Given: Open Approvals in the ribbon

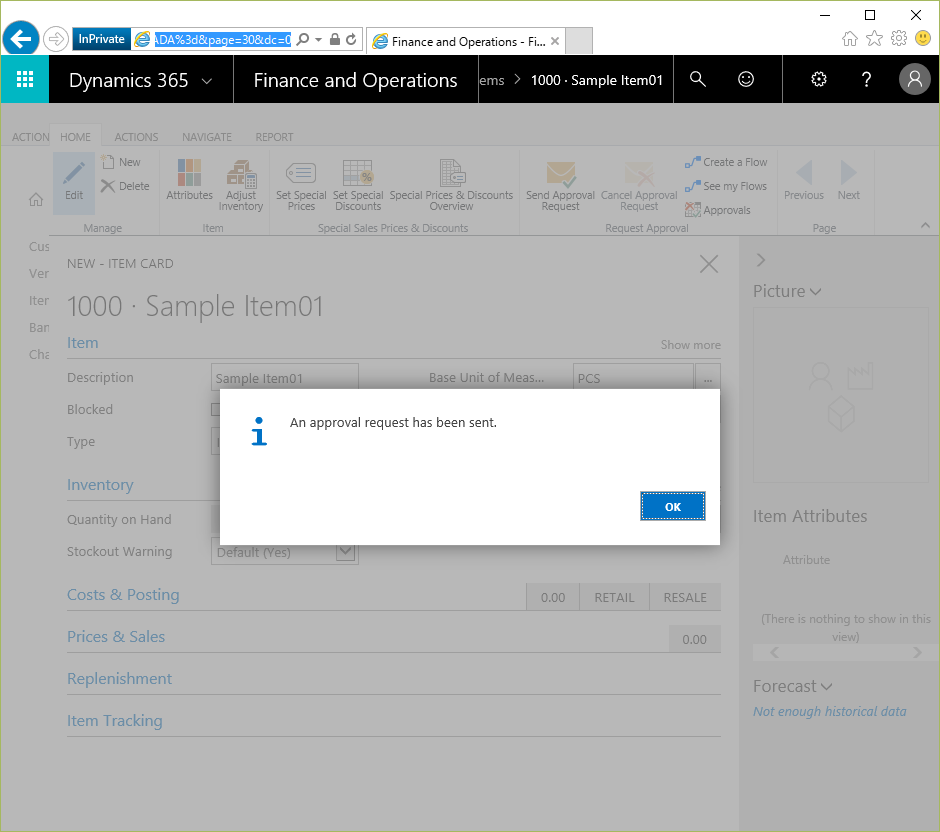Looking at the screenshot, I should pos(718,210).
